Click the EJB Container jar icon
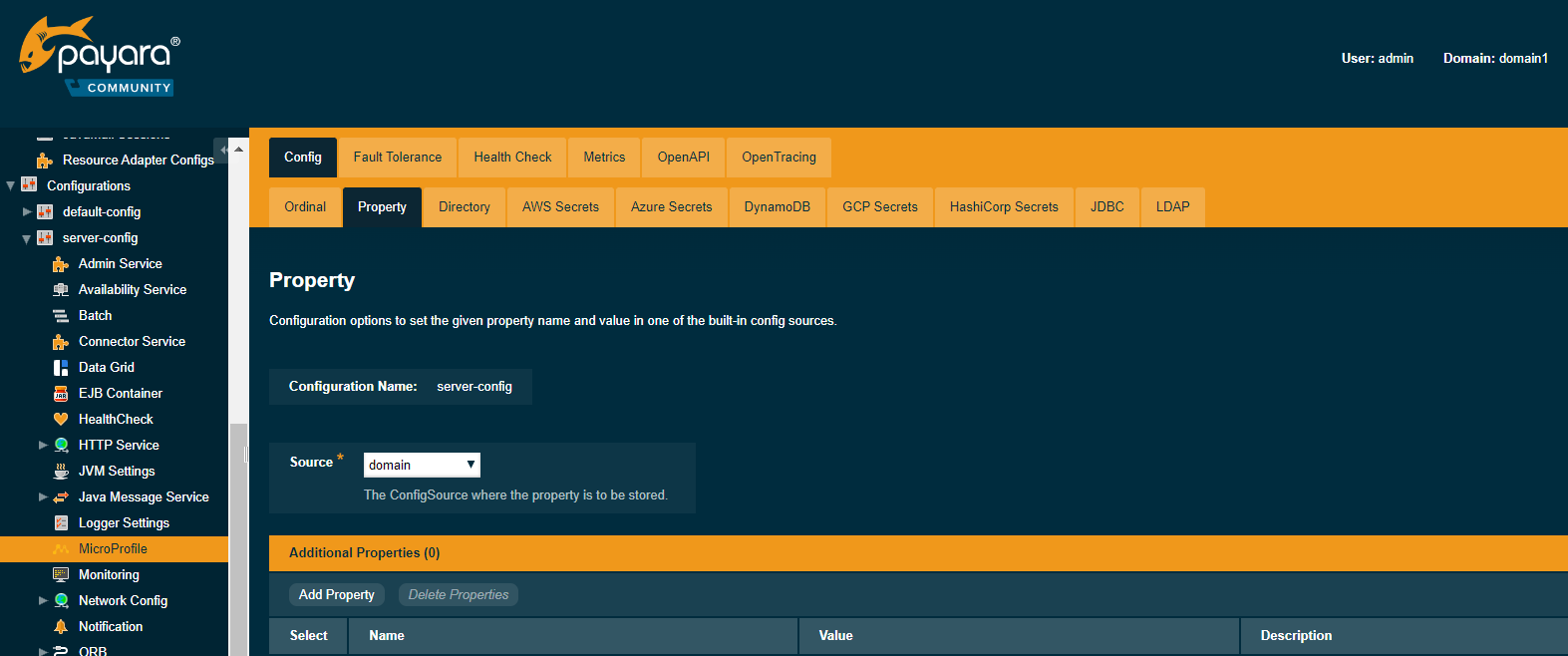 tap(61, 394)
